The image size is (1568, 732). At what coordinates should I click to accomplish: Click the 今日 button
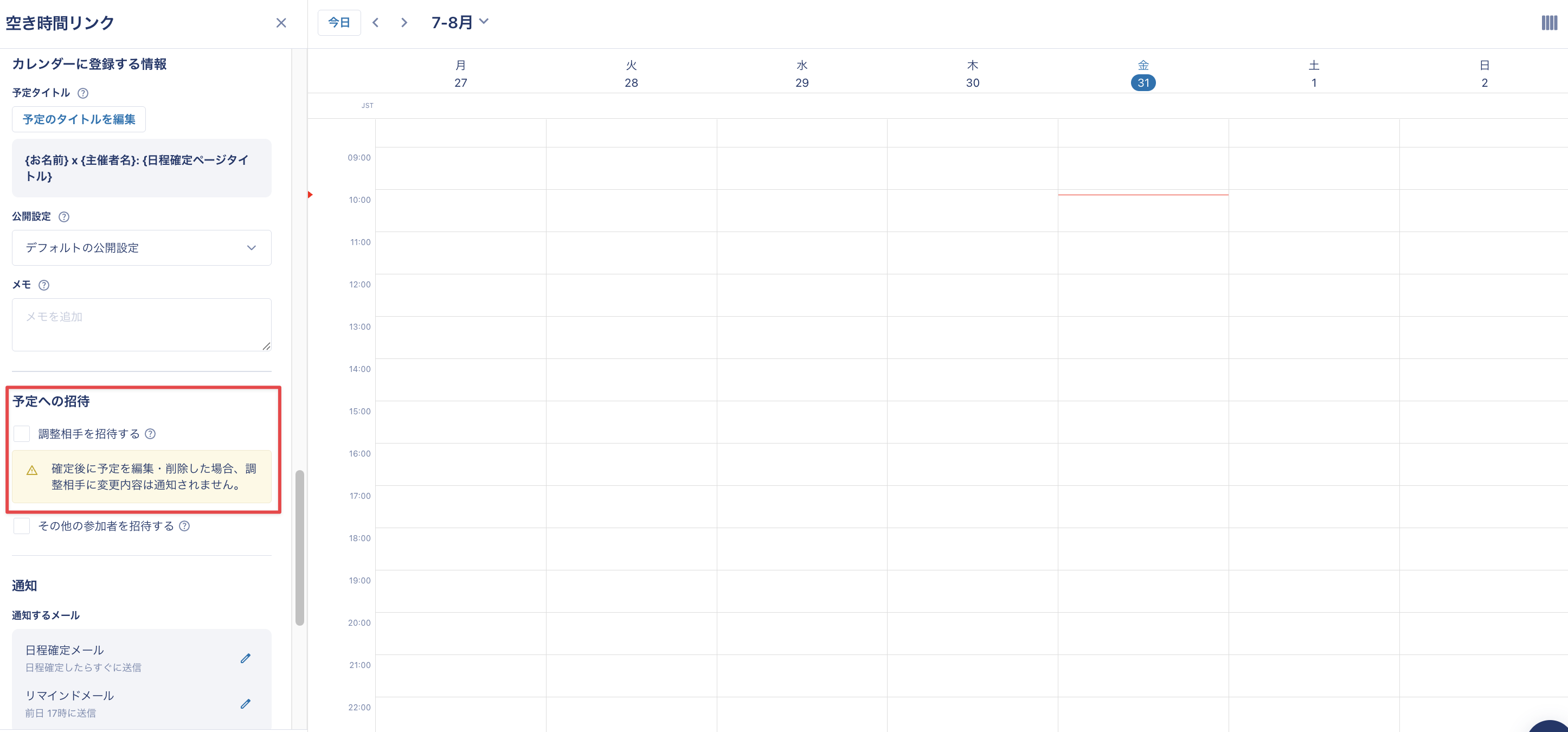click(x=339, y=23)
